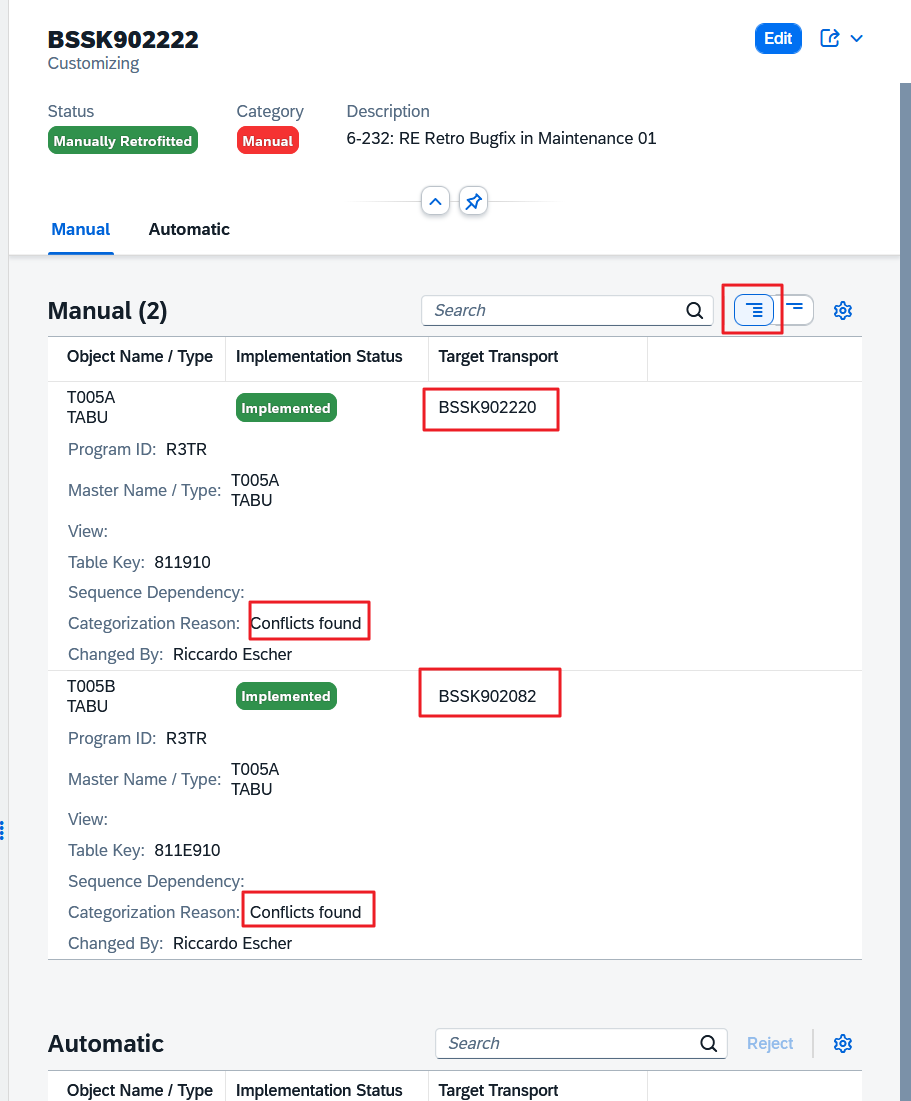Image resolution: width=911 pixels, height=1101 pixels.
Task: Collapse the header with the chevron-up button
Action: (x=435, y=202)
